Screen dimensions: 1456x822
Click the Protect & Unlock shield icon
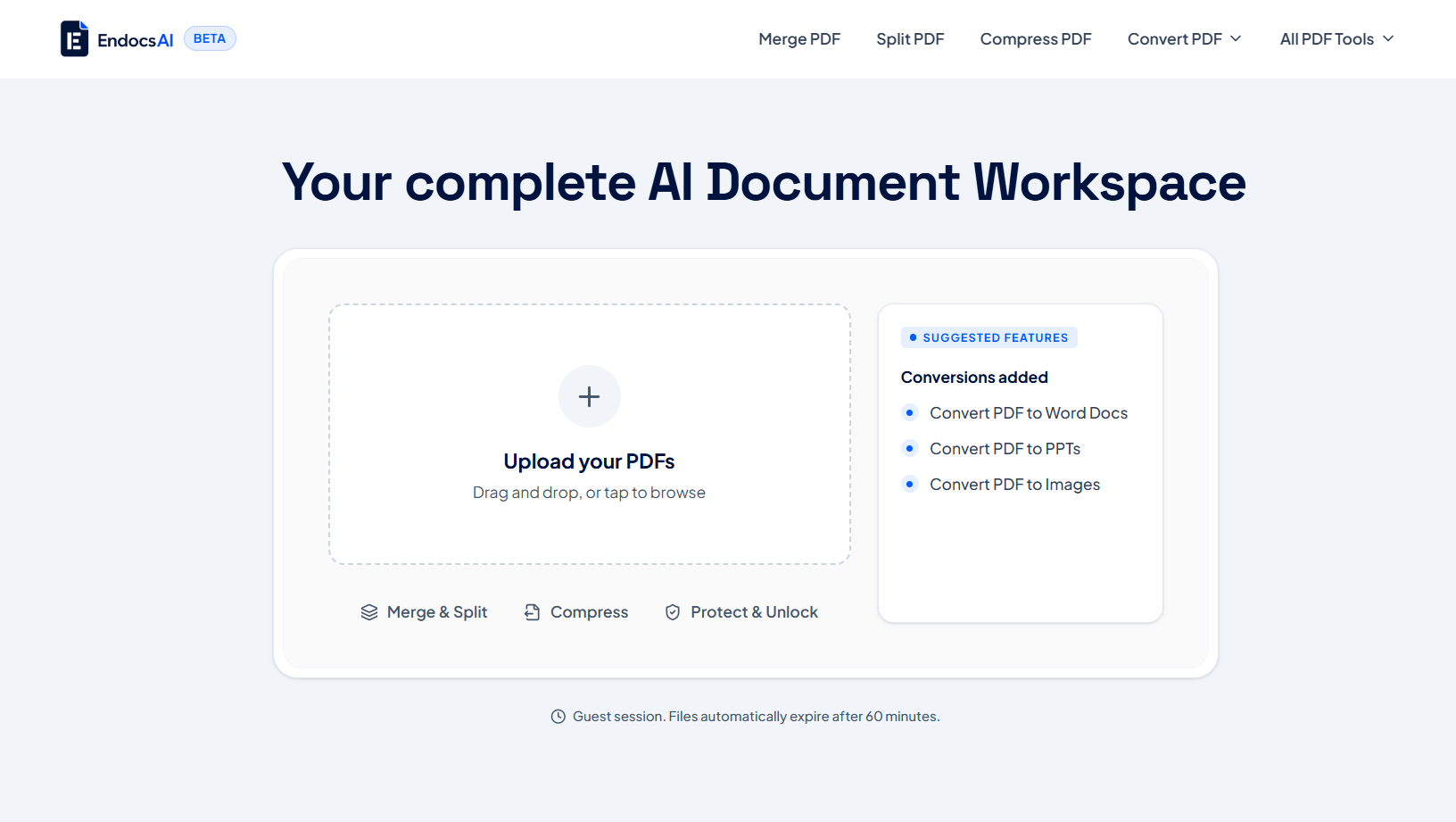[x=673, y=612]
